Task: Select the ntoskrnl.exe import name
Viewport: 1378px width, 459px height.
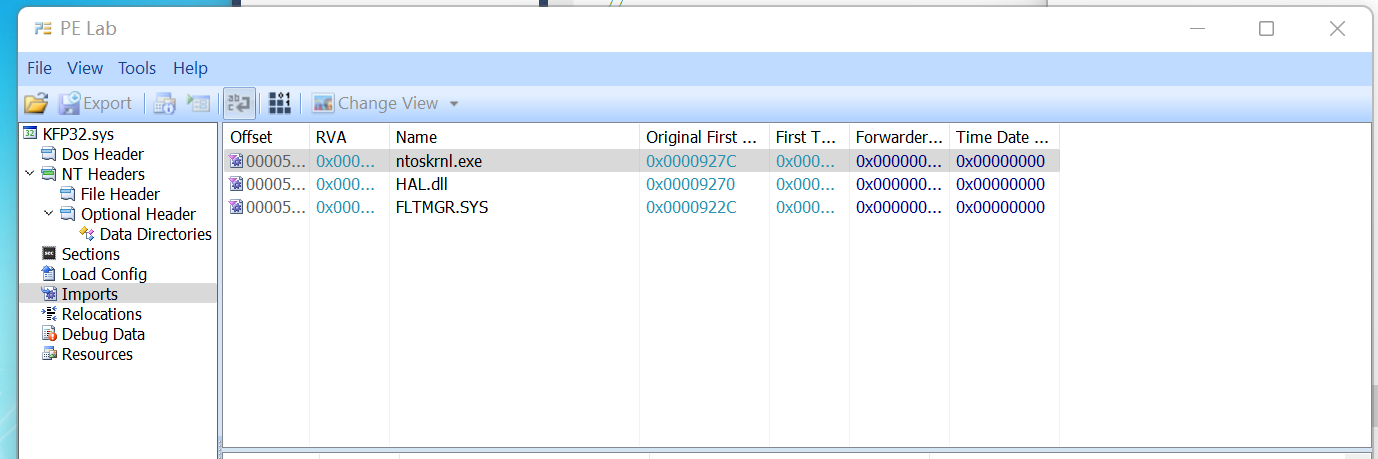Action: pos(439,161)
